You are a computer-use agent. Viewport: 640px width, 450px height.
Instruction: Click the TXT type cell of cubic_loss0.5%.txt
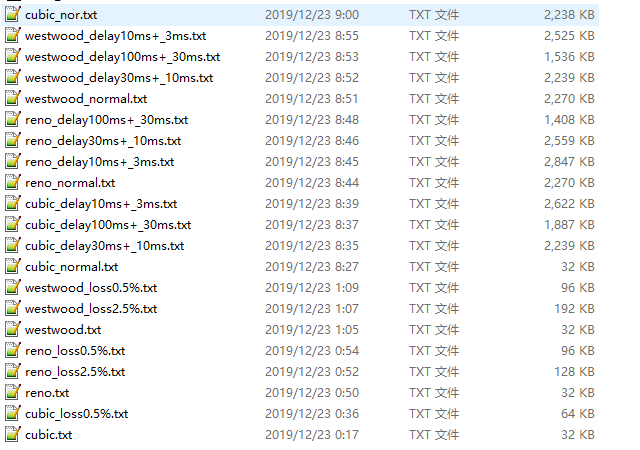point(434,414)
